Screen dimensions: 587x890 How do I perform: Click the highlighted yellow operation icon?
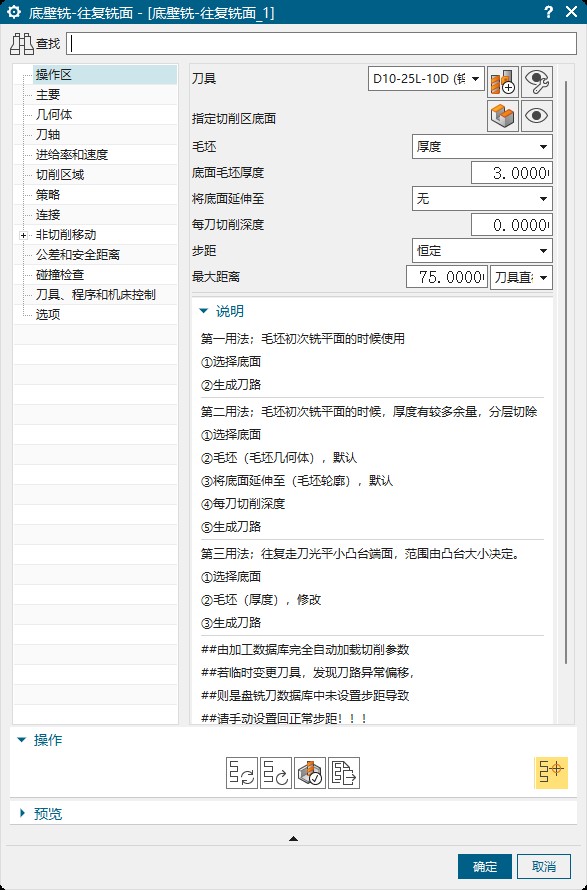551,773
